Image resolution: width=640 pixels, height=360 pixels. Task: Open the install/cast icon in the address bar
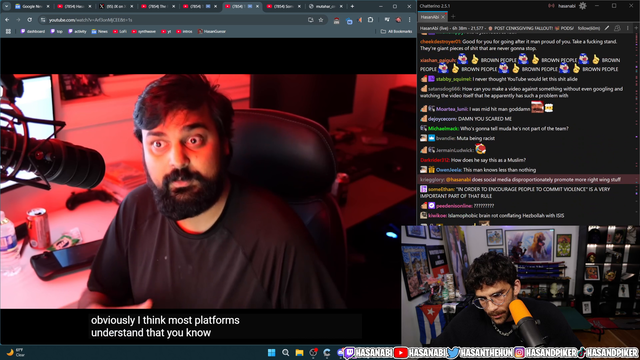tap(311, 20)
